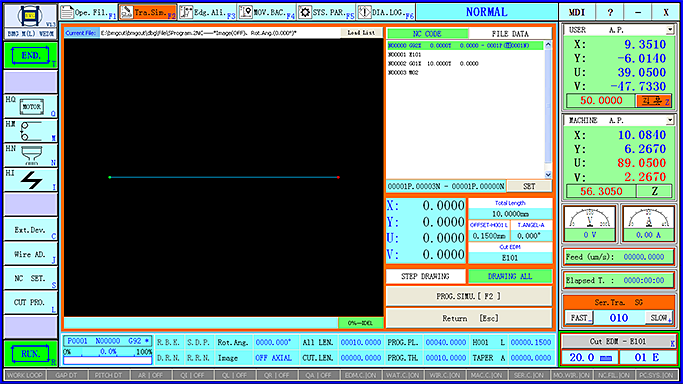Image resolution: width=683 pixels, height=384 pixels.
Task: Click the Cut EDM E101 value
Action: click(510, 258)
